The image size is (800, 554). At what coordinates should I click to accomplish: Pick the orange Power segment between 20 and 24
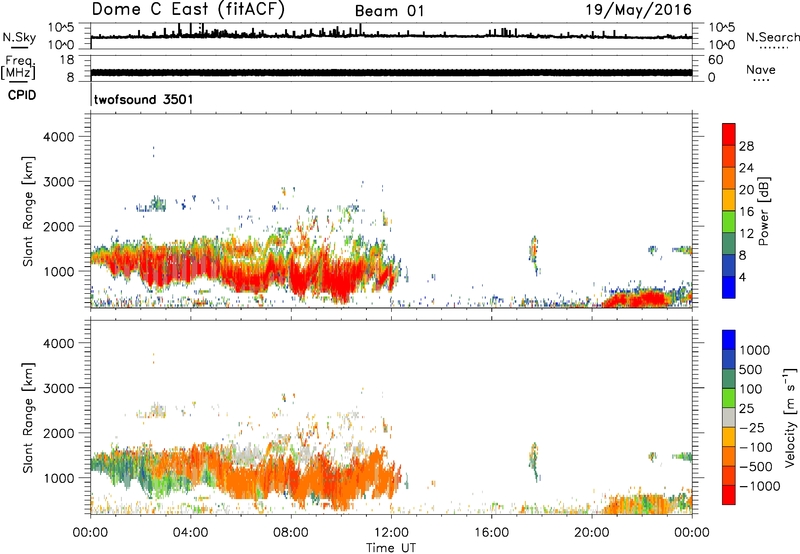pos(729,179)
